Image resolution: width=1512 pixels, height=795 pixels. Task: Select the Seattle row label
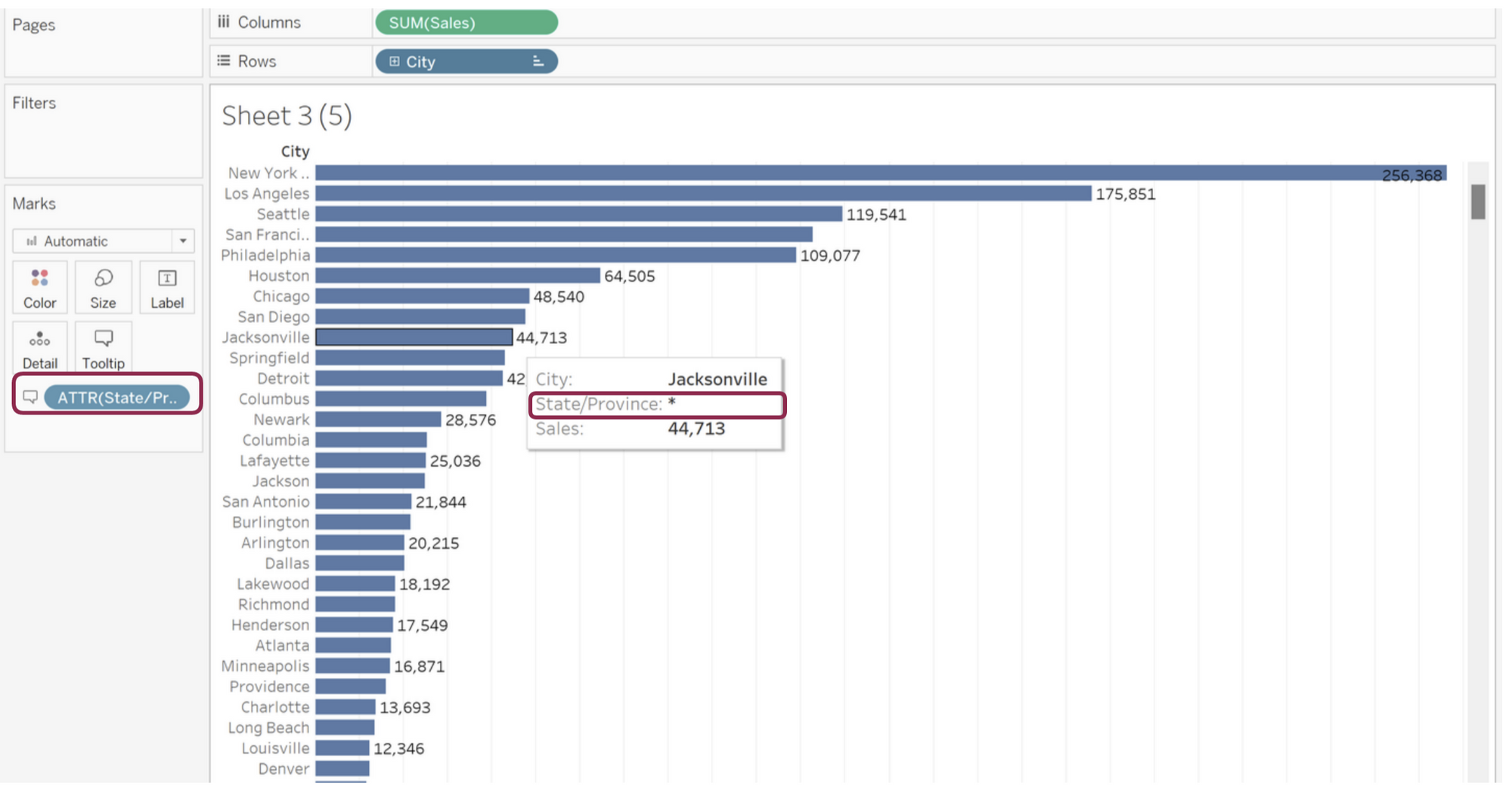point(283,214)
